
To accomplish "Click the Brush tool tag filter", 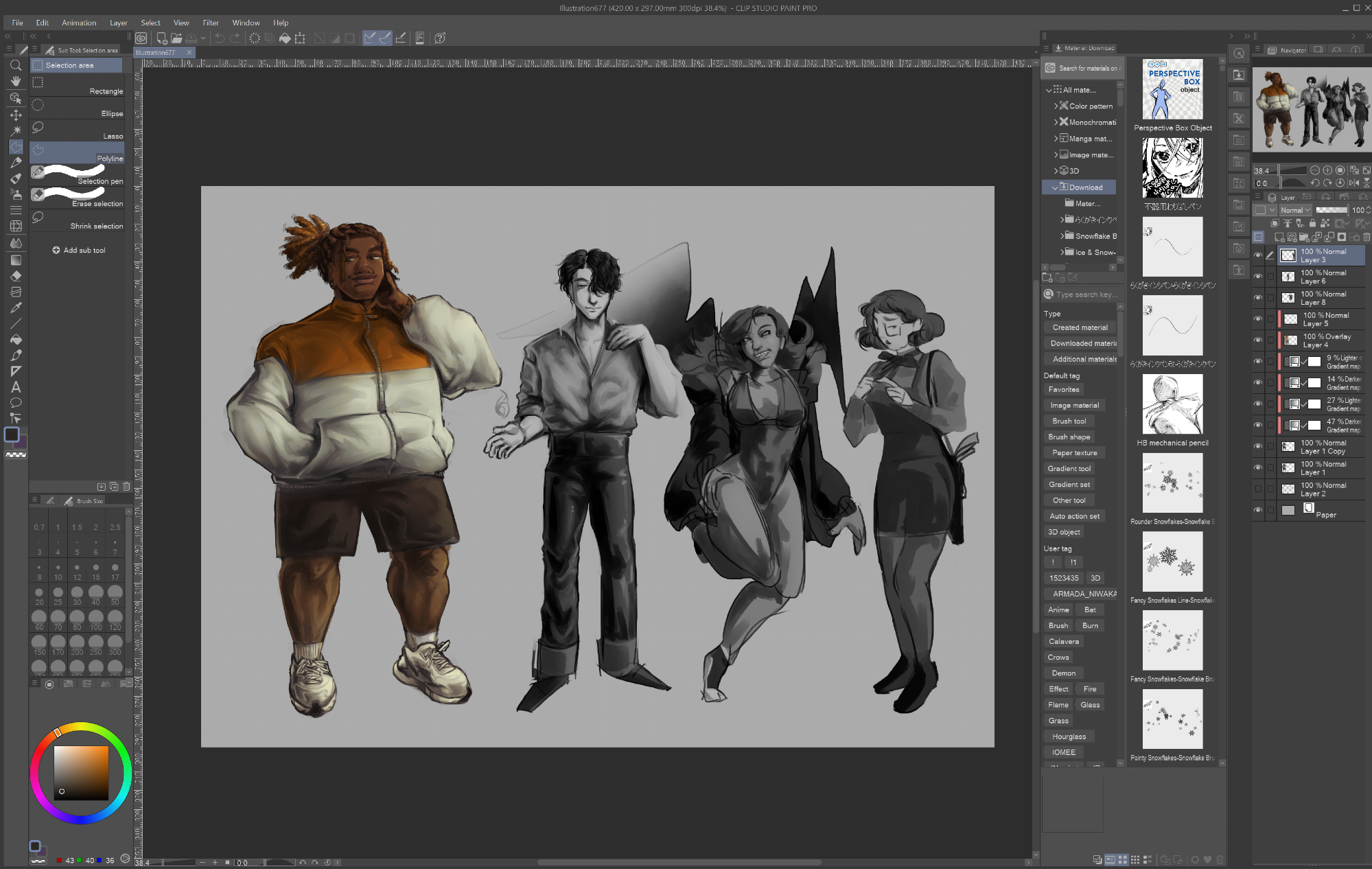I will click(x=1069, y=421).
